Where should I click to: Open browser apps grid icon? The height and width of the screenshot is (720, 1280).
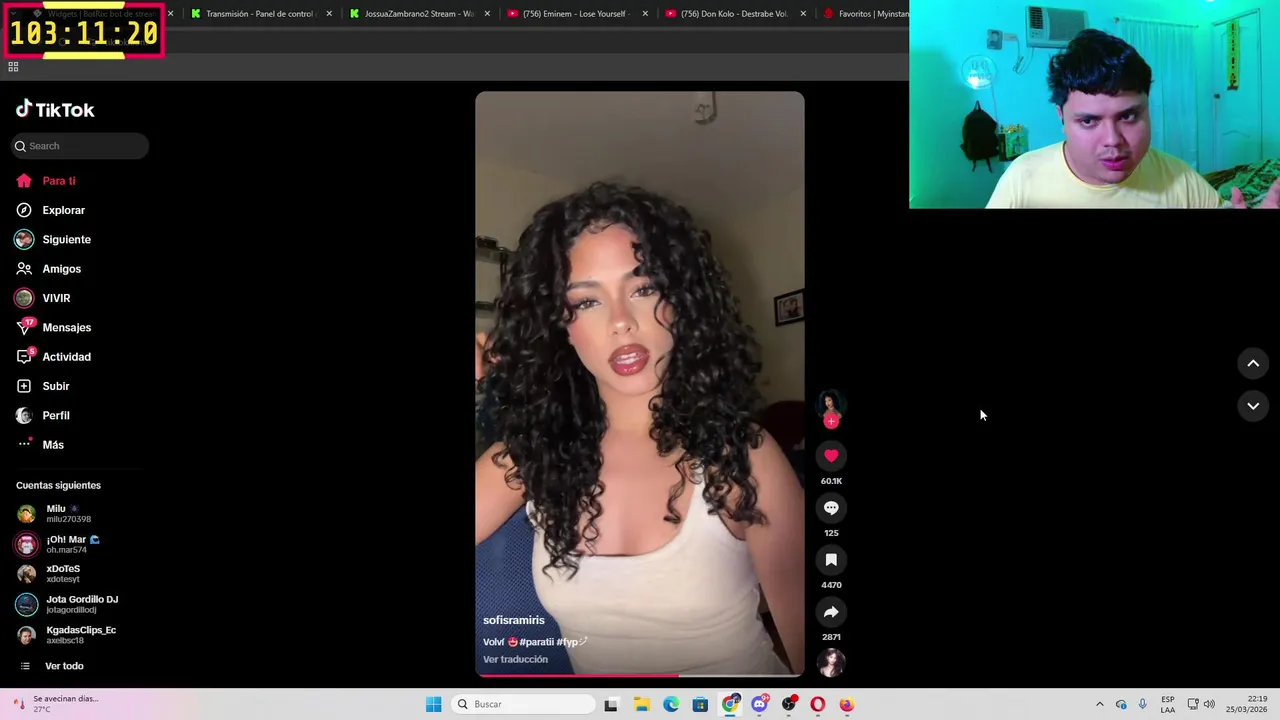pos(13,67)
